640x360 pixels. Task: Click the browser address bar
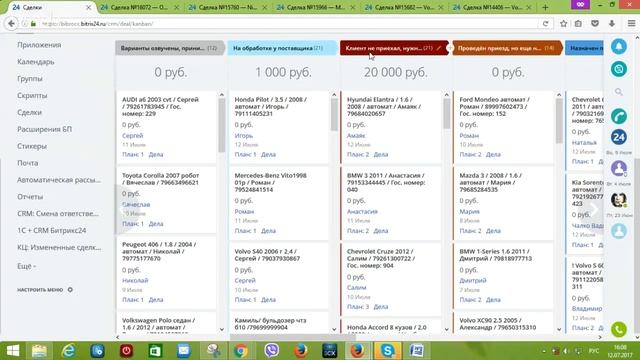[x=286, y=24]
